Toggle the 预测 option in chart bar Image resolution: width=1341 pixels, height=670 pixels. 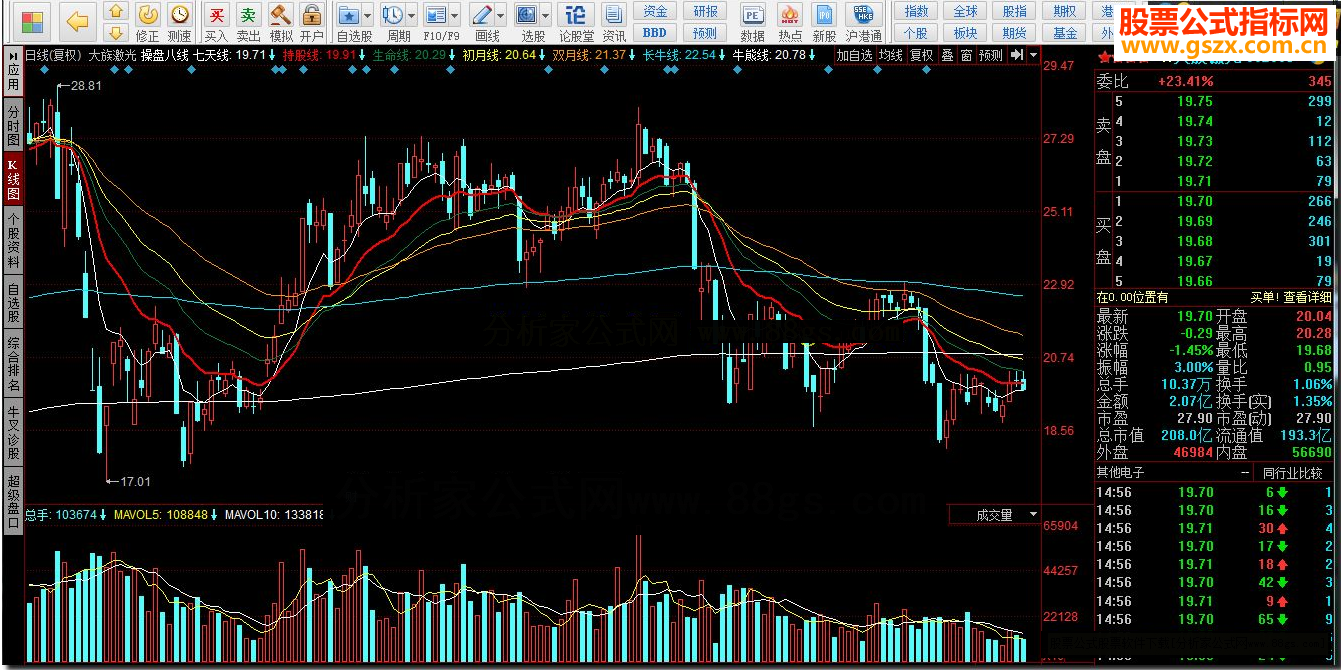[991, 55]
